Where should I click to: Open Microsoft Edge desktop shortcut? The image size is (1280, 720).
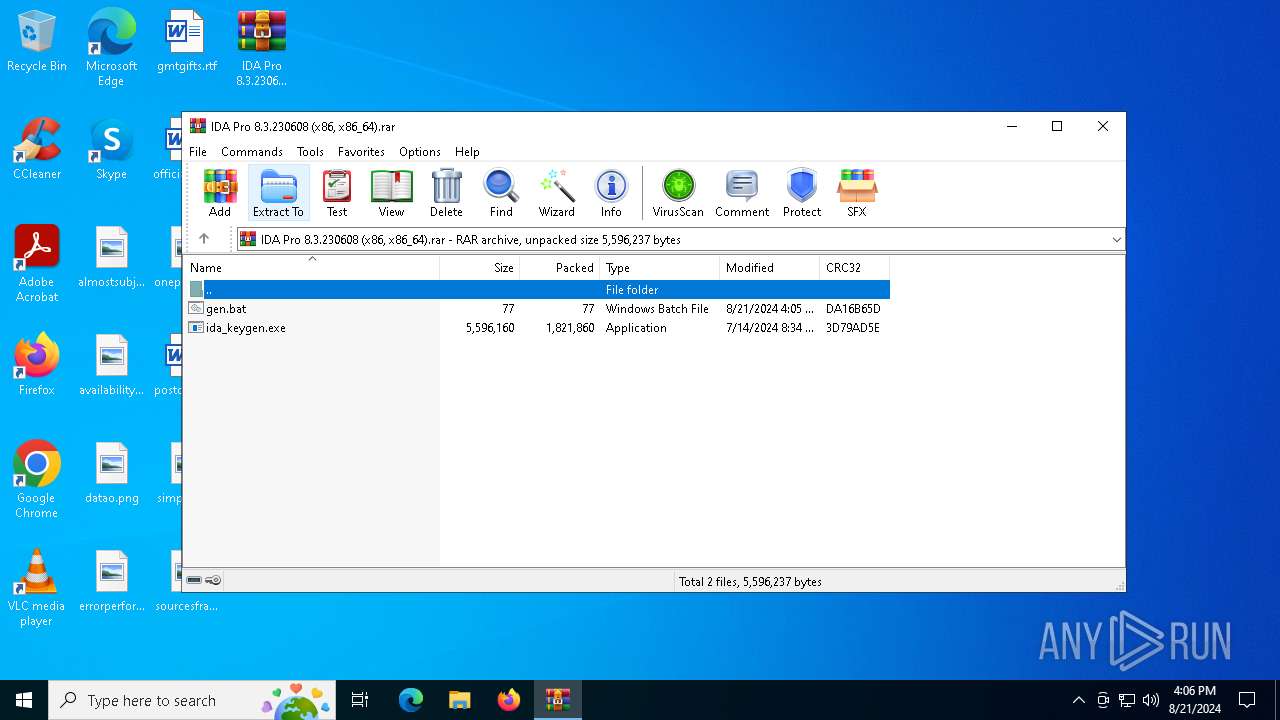pyautogui.click(x=111, y=48)
